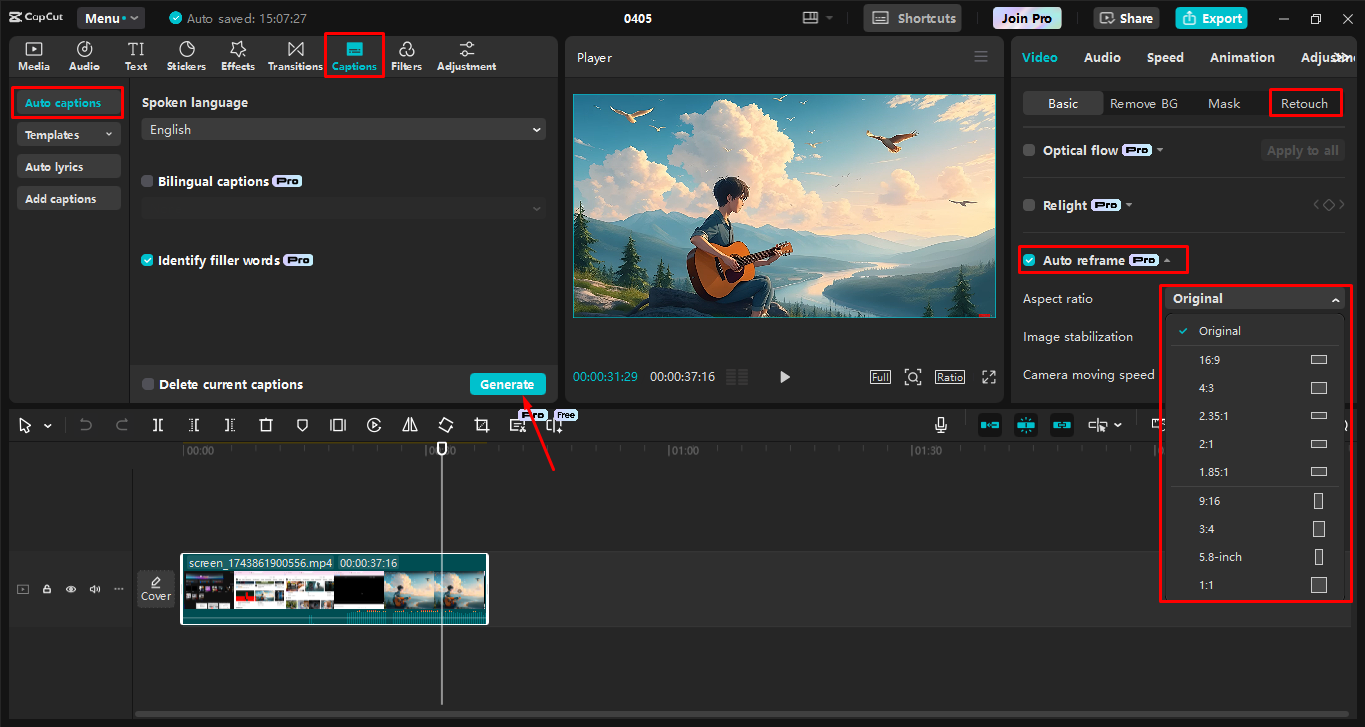Open the Stickers panel
The width and height of the screenshot is (1365, 727).
[186, 56]
